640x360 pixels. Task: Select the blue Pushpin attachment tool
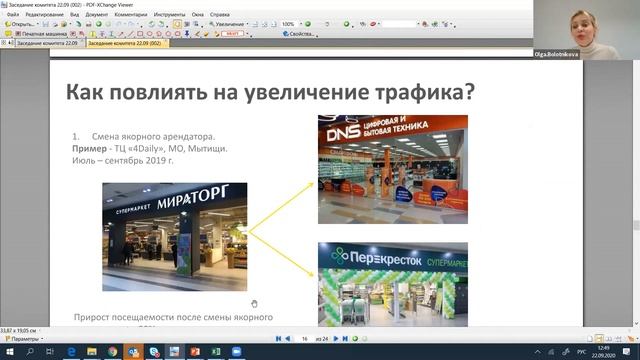(186, 33)
